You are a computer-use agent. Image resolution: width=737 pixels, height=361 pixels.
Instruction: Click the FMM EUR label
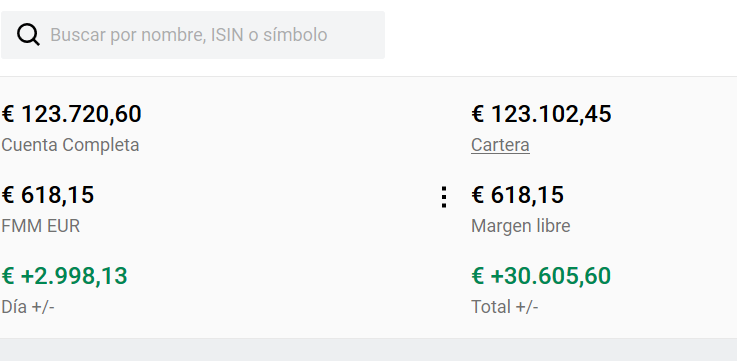pos(40,226)
